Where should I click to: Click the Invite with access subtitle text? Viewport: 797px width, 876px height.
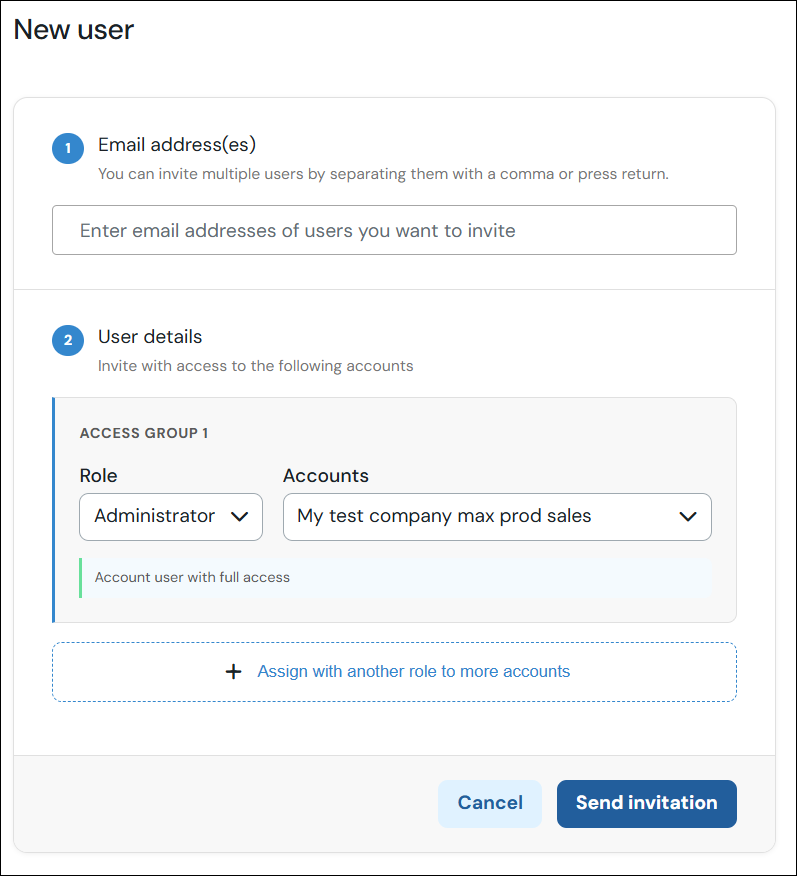click(x=256, y=366)
